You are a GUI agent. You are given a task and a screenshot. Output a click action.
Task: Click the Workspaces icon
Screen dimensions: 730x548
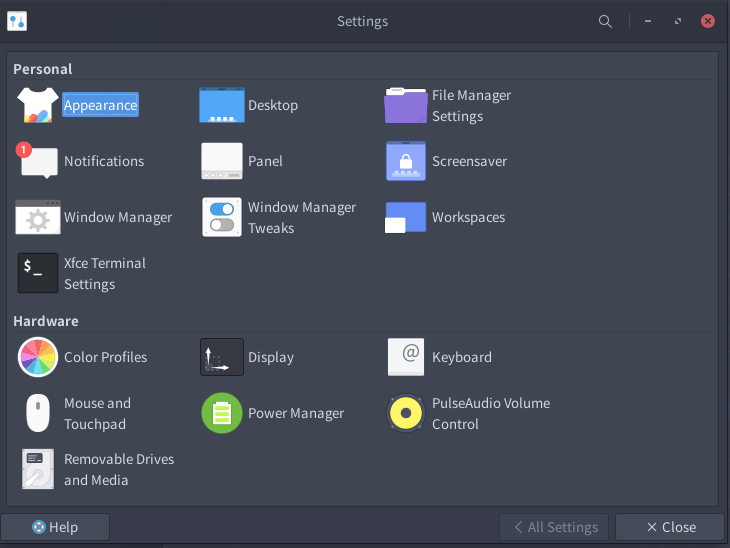(x=405, y=217)
